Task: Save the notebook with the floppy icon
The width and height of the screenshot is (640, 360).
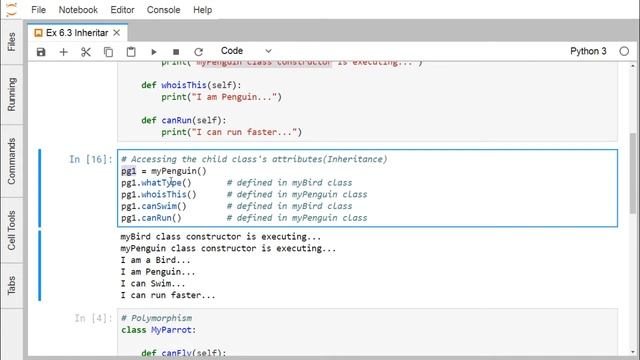Action: (41, 52)
